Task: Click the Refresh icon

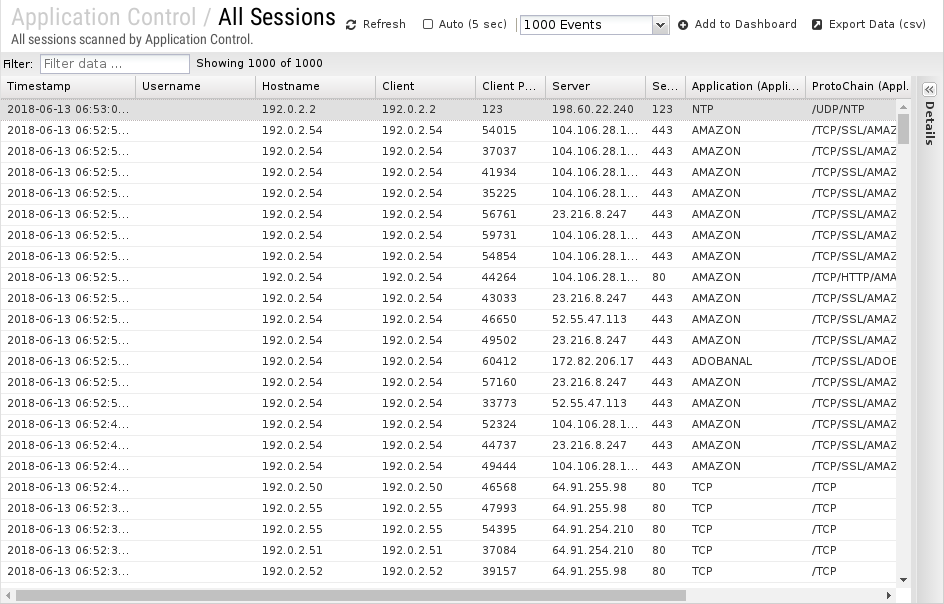Action: click(x=351, y=25)
